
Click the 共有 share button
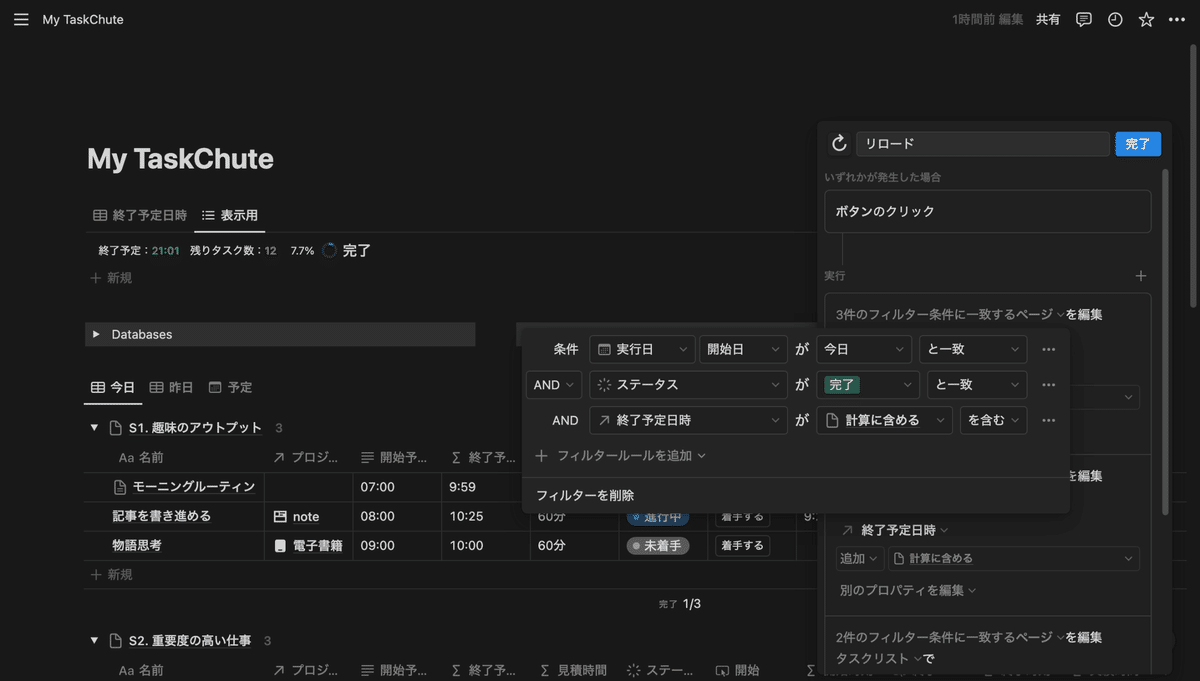tap(1048, 19)
